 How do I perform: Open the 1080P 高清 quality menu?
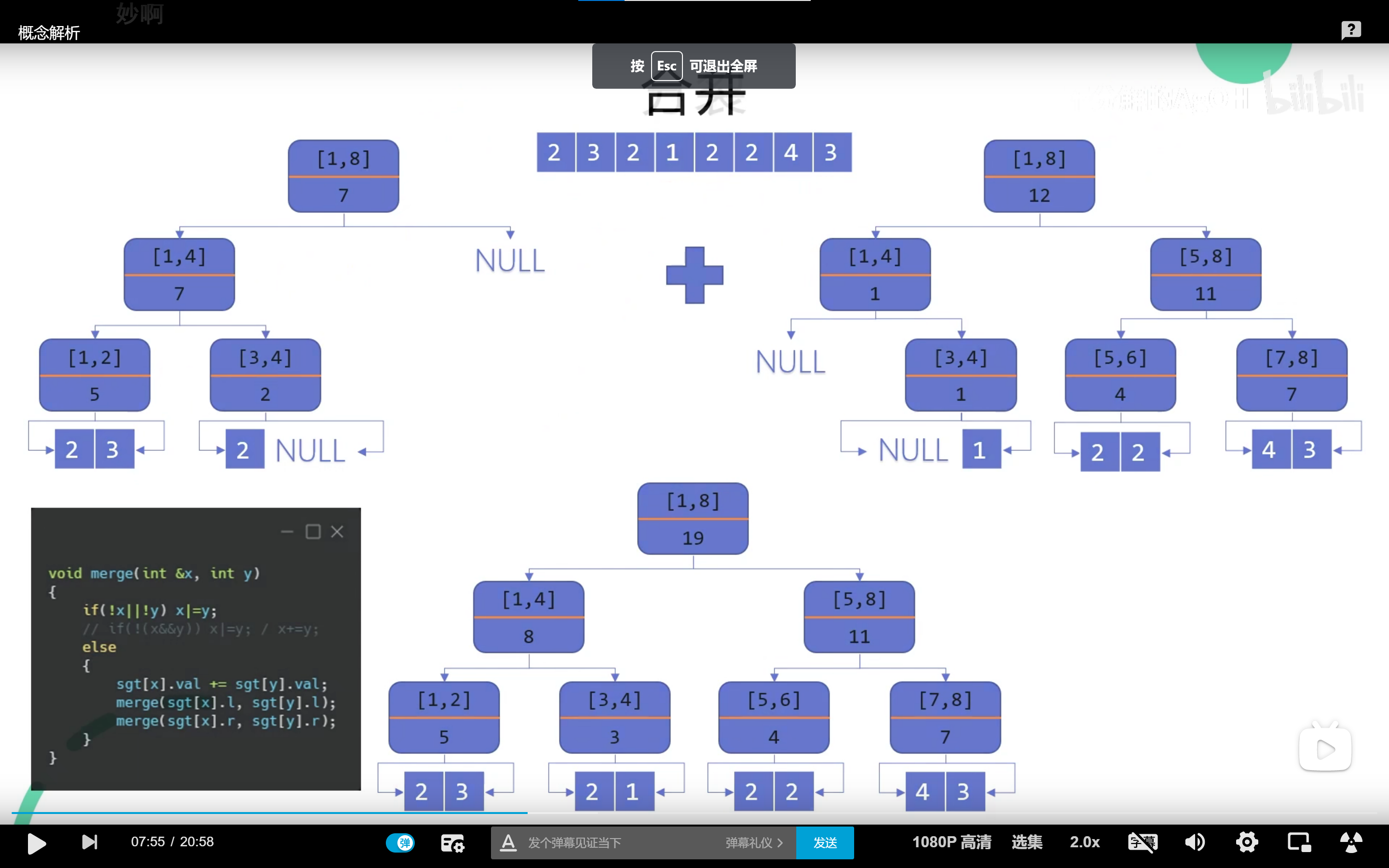(x=952, y=842)
